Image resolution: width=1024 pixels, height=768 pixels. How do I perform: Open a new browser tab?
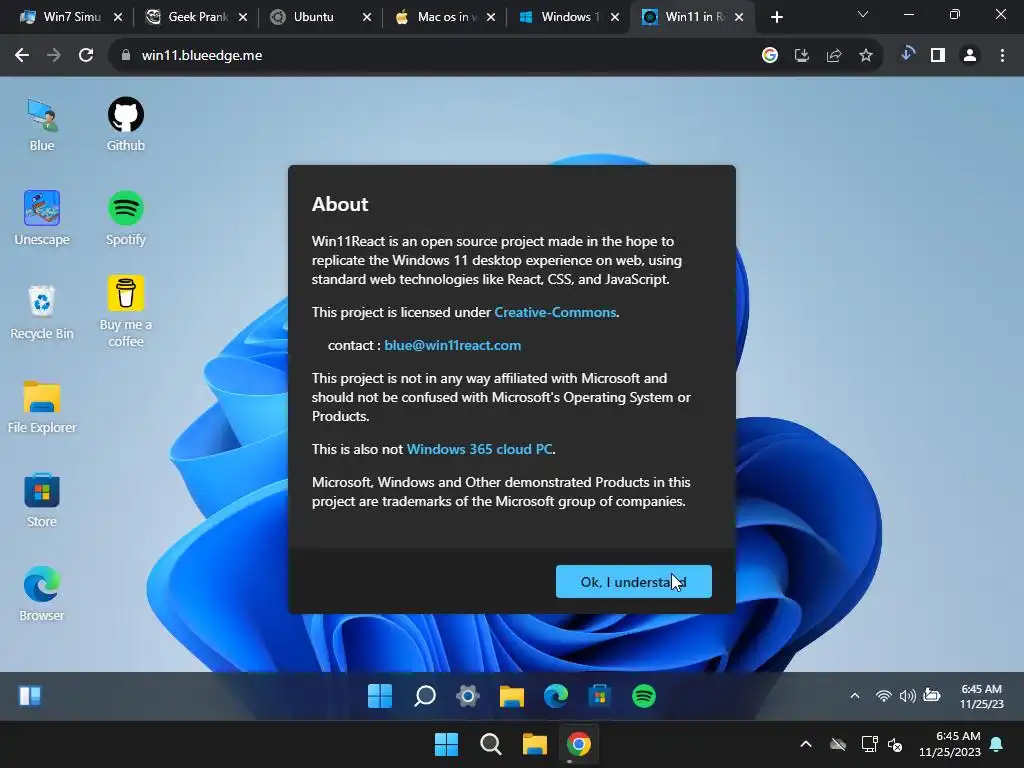pyautogui.click(x=776, y=17)
